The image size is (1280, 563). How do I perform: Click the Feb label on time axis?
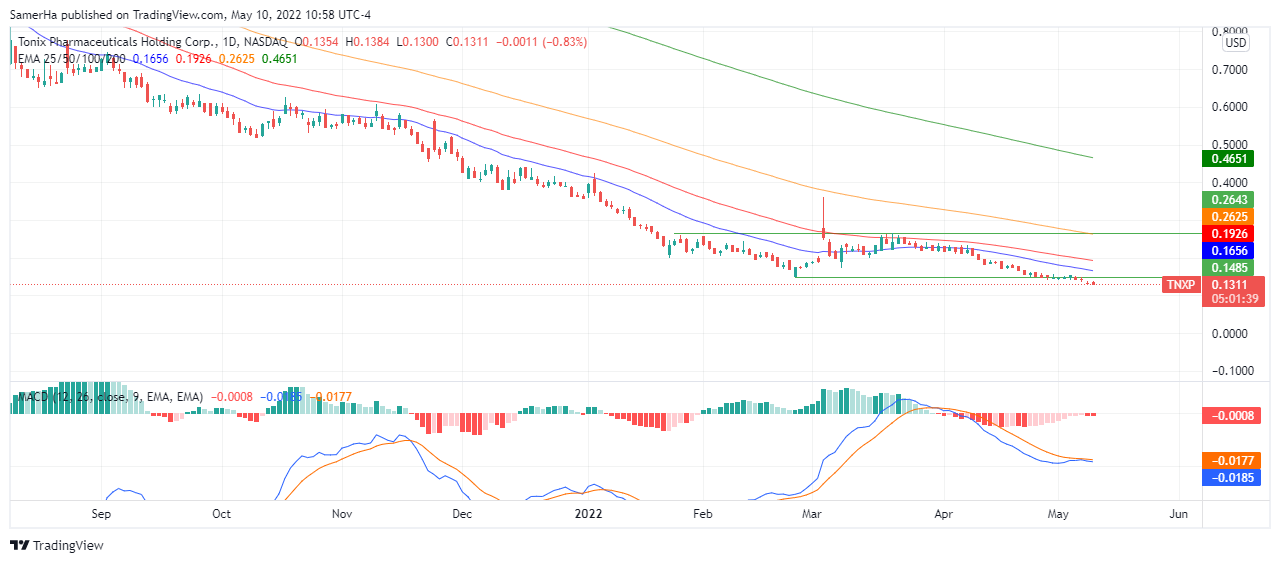click(x=702, y=513)
